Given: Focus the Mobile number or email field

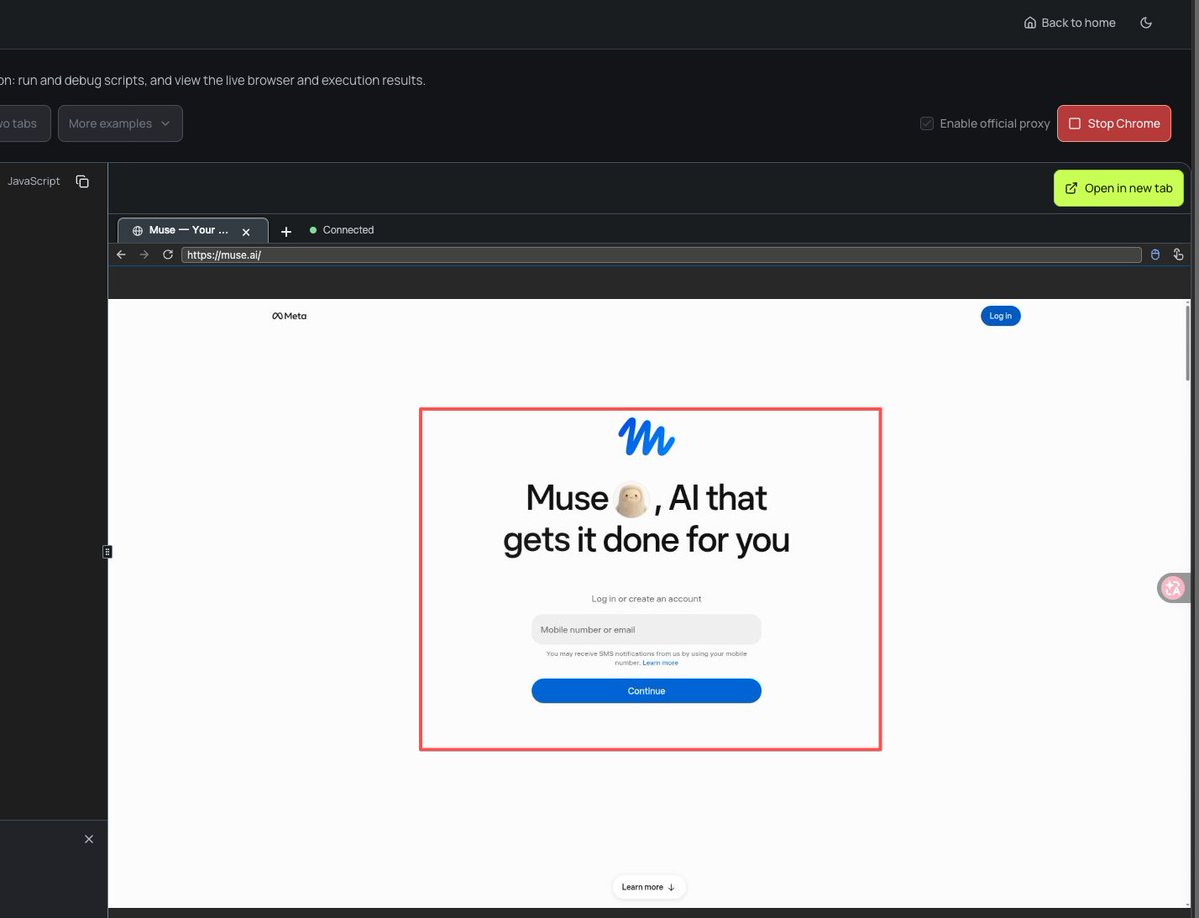Looking at the screenshot, I should click(646, 630).
